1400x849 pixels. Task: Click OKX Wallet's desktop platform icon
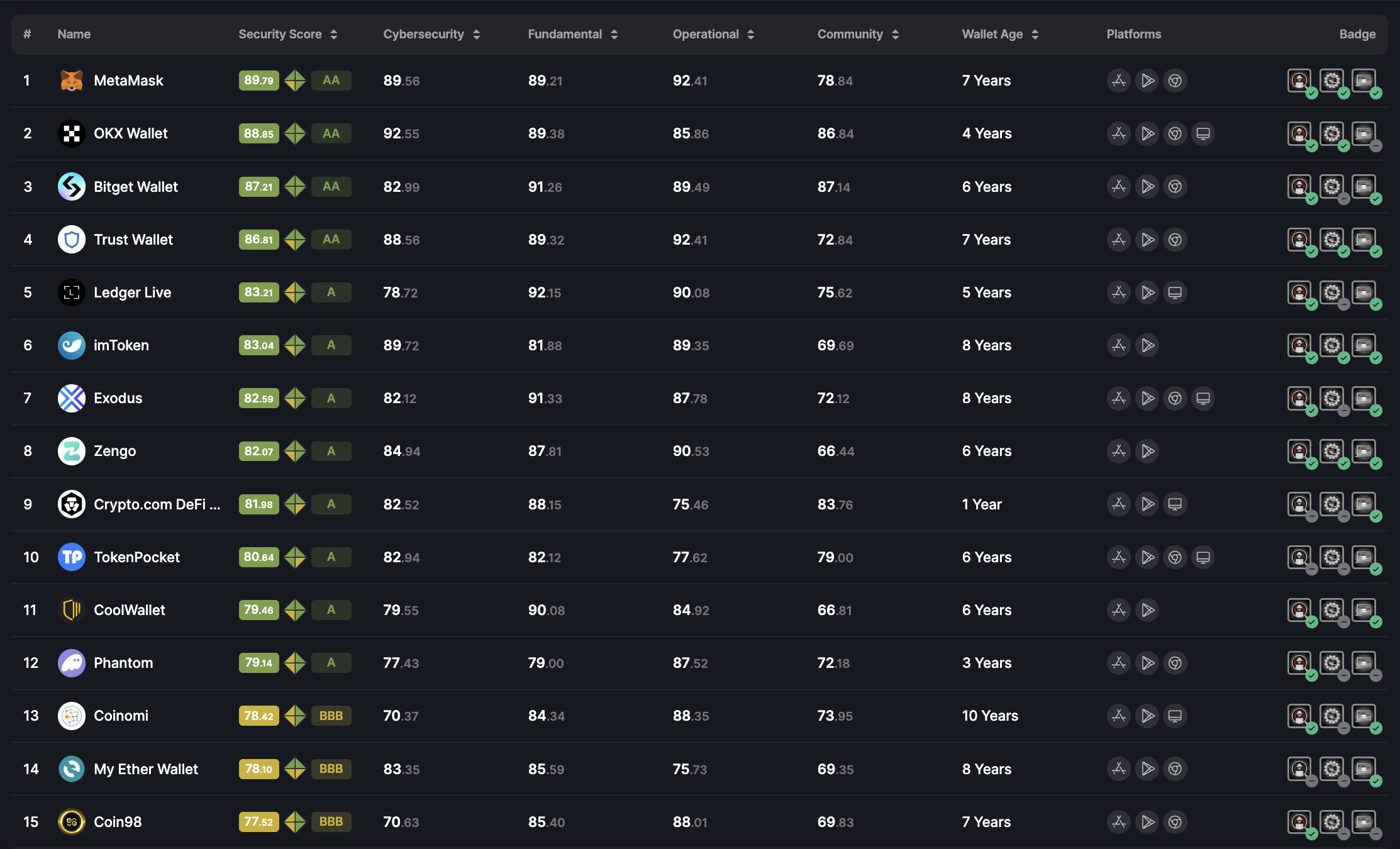tap(1203, 133)
